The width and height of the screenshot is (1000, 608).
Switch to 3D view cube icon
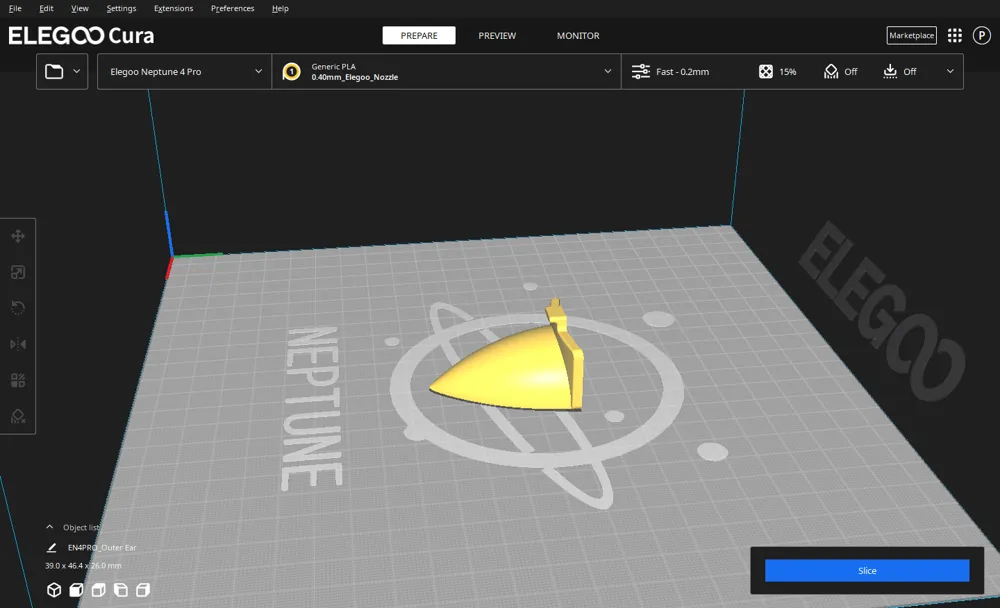tap(54, 590)
